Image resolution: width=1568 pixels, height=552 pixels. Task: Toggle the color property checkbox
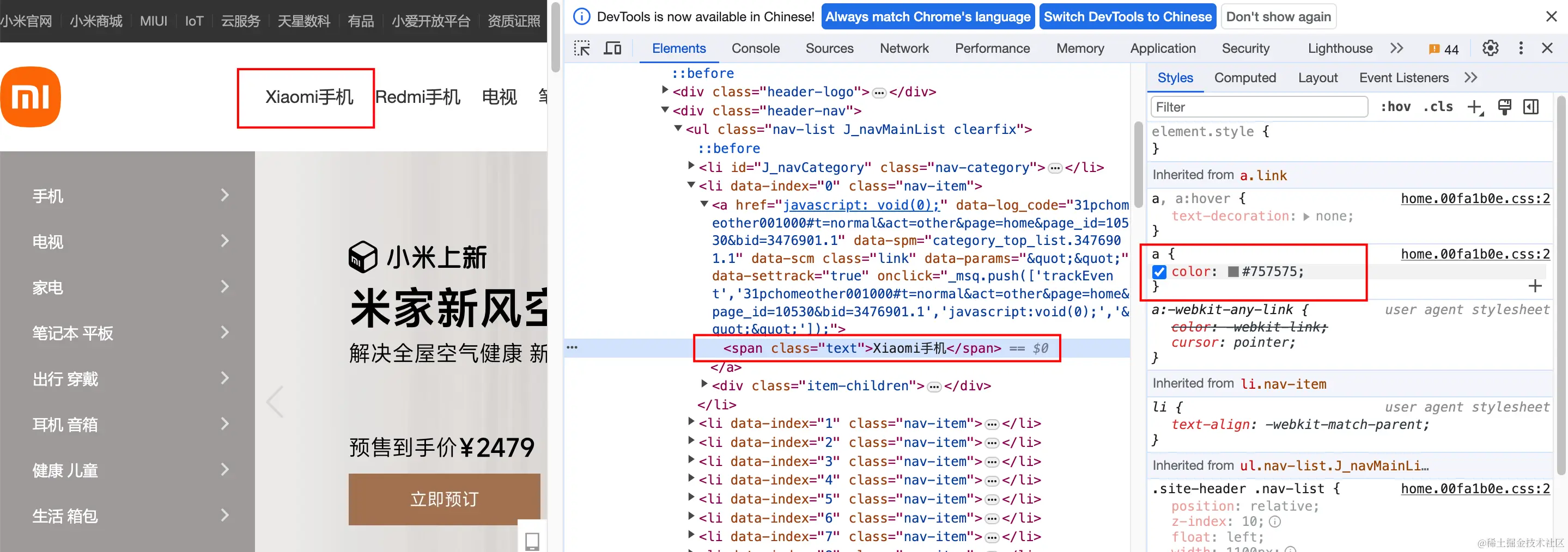1159,272
